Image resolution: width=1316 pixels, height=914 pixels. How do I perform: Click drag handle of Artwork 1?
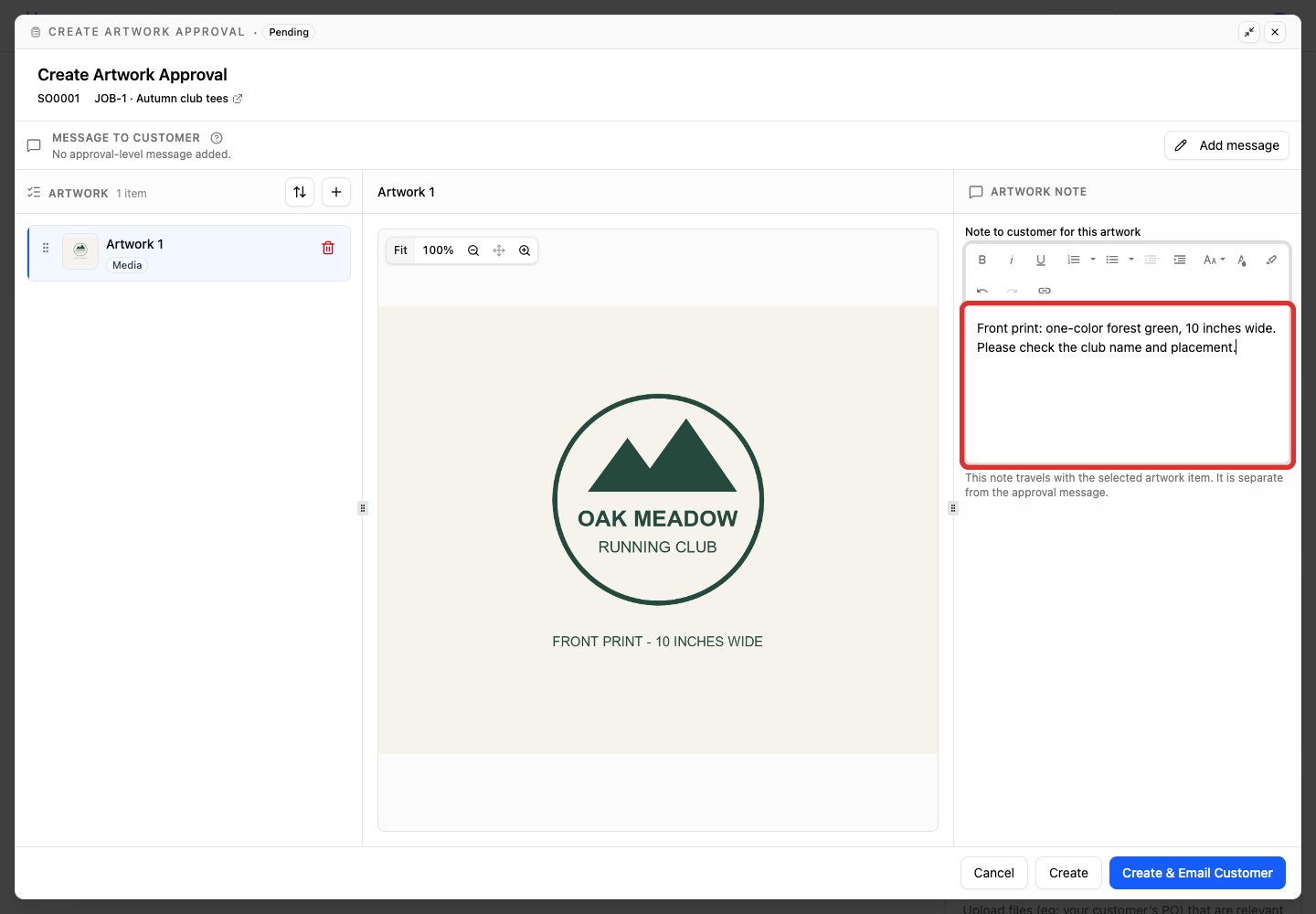pyautogui.click(x=46, y=248)
